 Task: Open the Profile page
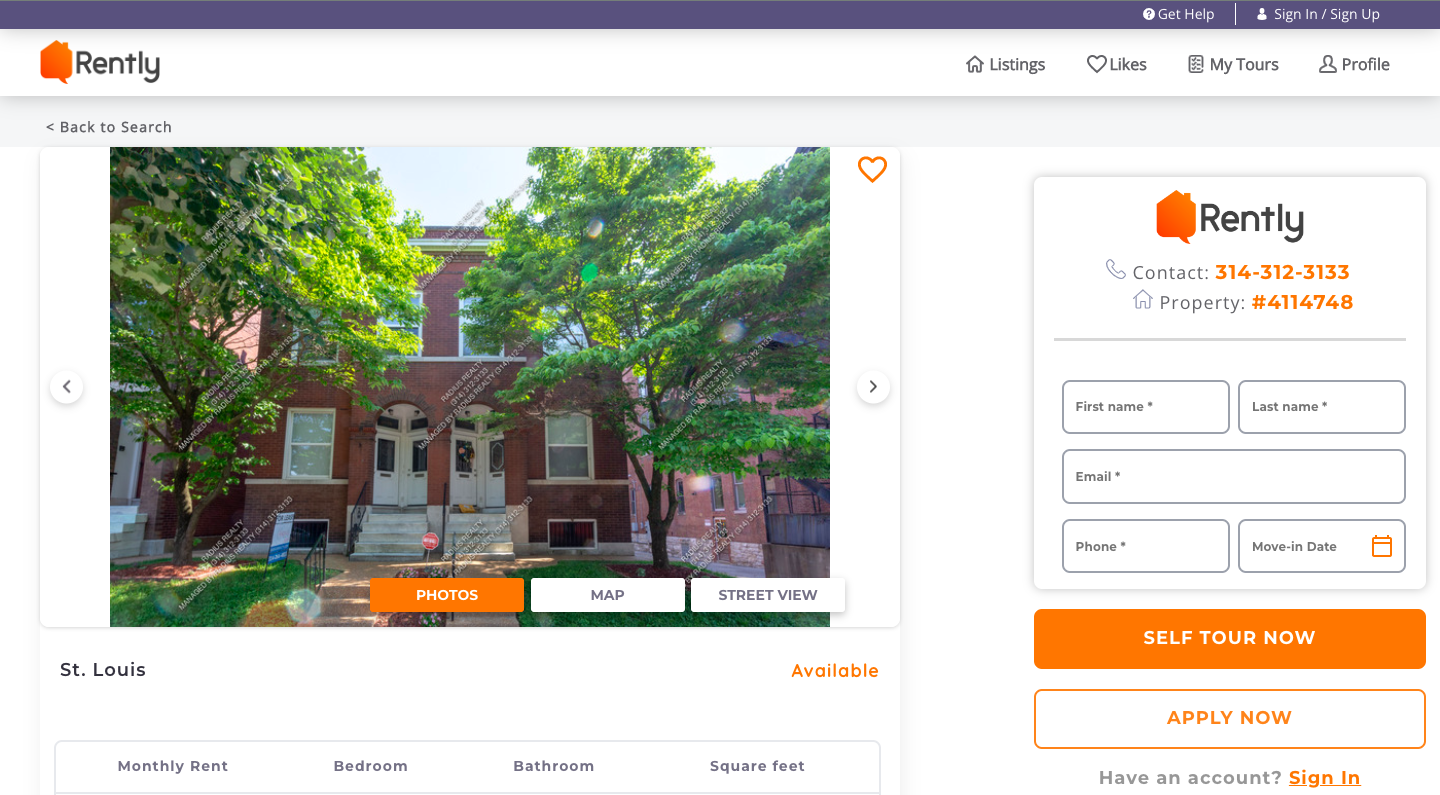(x=1354, y=64)
